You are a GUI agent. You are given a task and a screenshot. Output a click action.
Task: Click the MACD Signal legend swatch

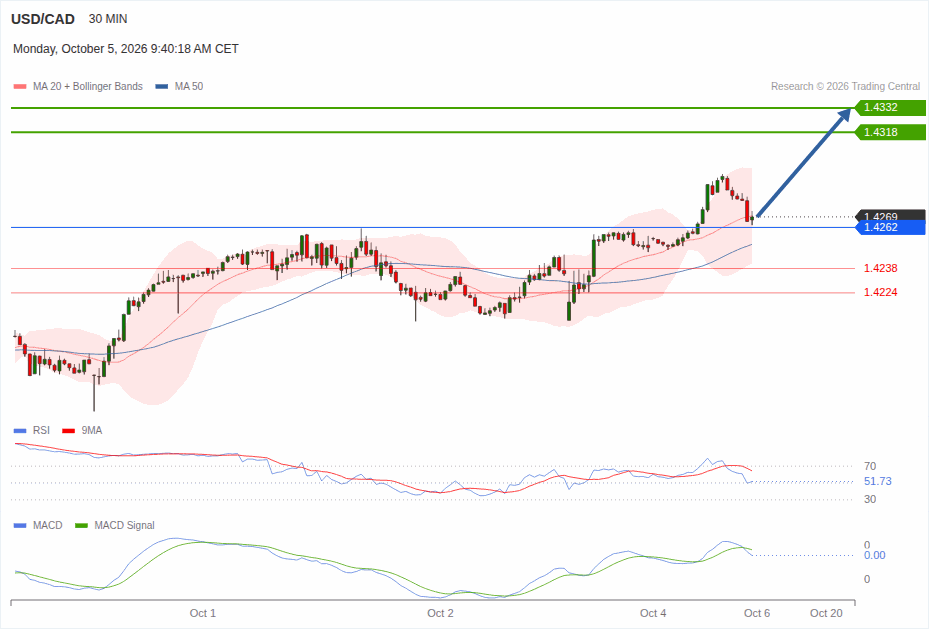(81, 525)
